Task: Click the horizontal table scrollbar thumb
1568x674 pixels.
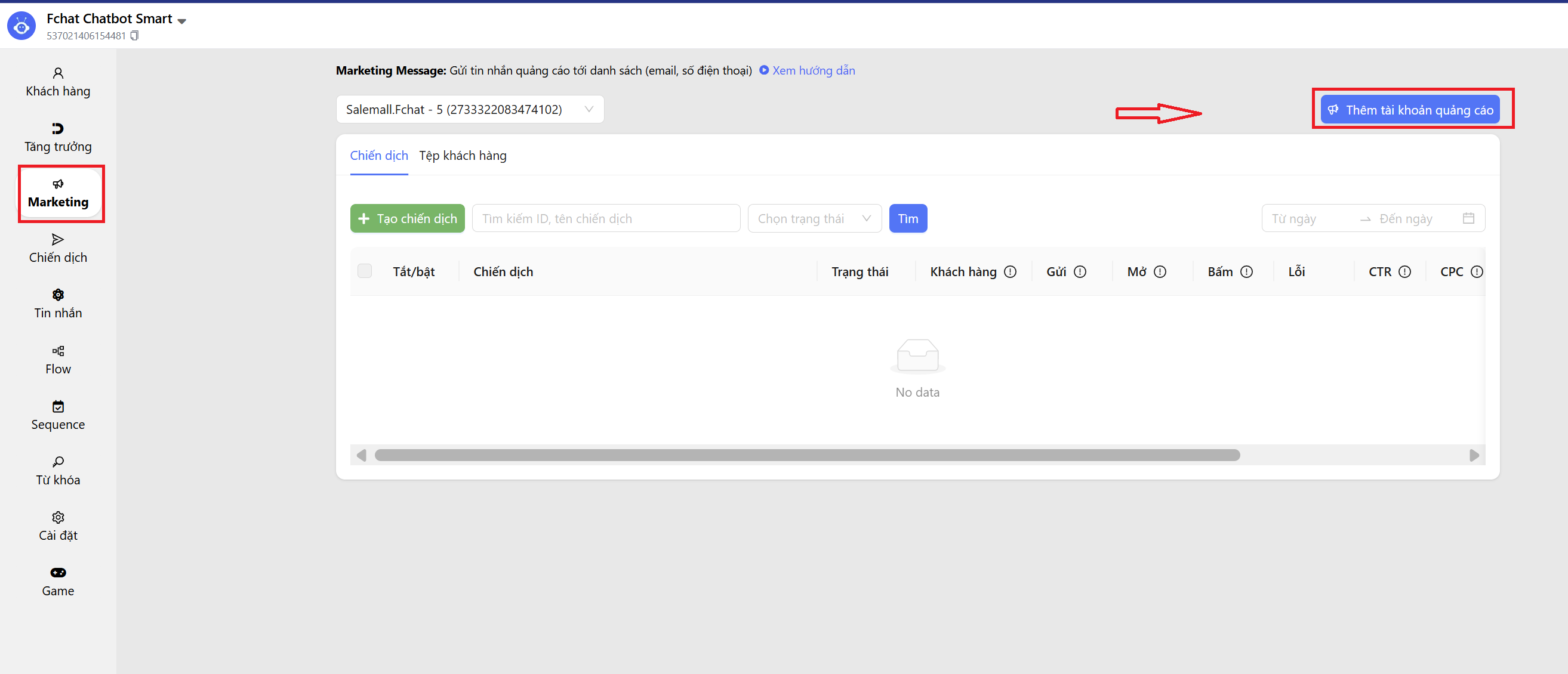Action: [806, 456]
